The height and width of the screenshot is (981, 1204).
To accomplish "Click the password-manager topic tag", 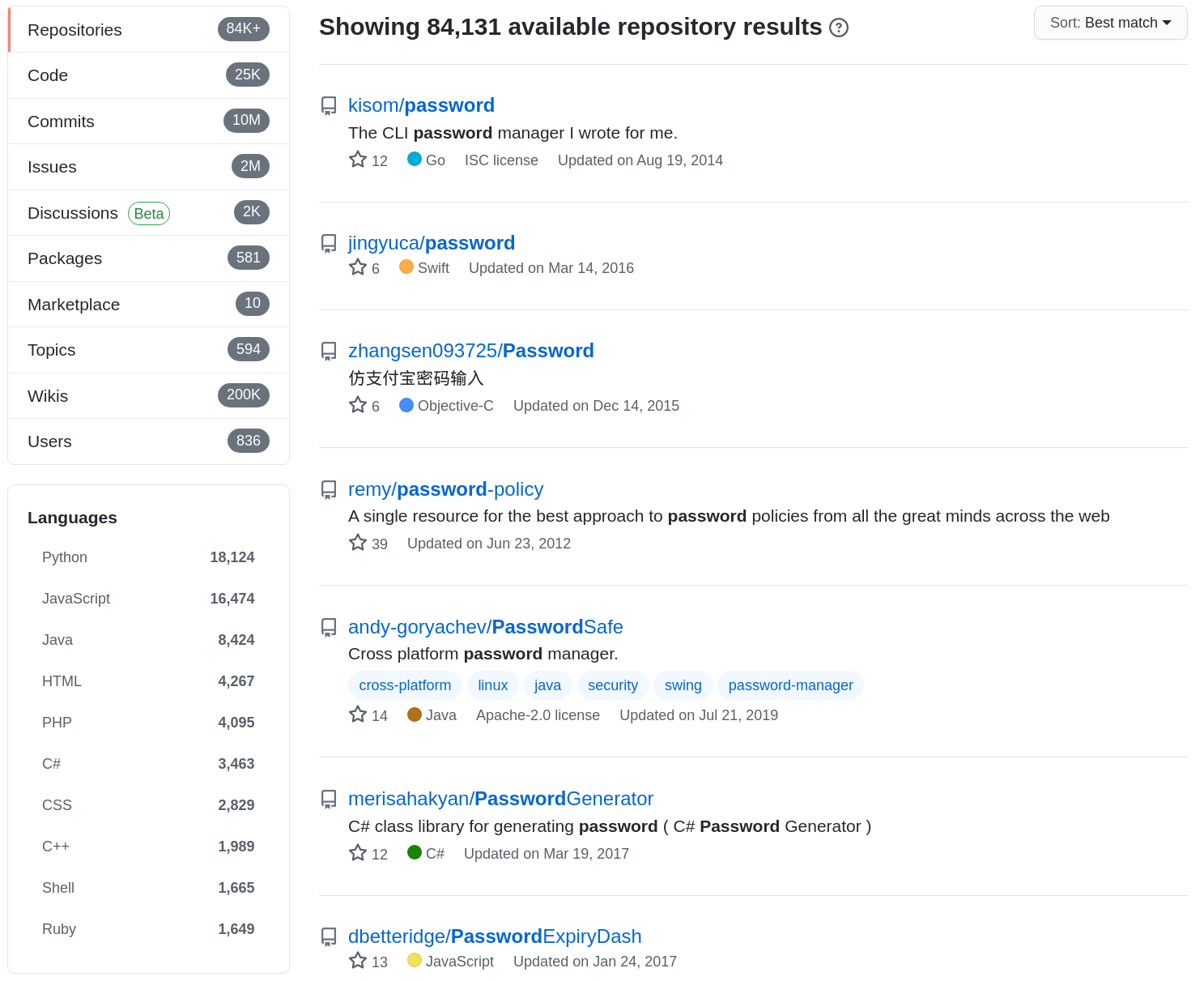I will [x=790, y=685].
